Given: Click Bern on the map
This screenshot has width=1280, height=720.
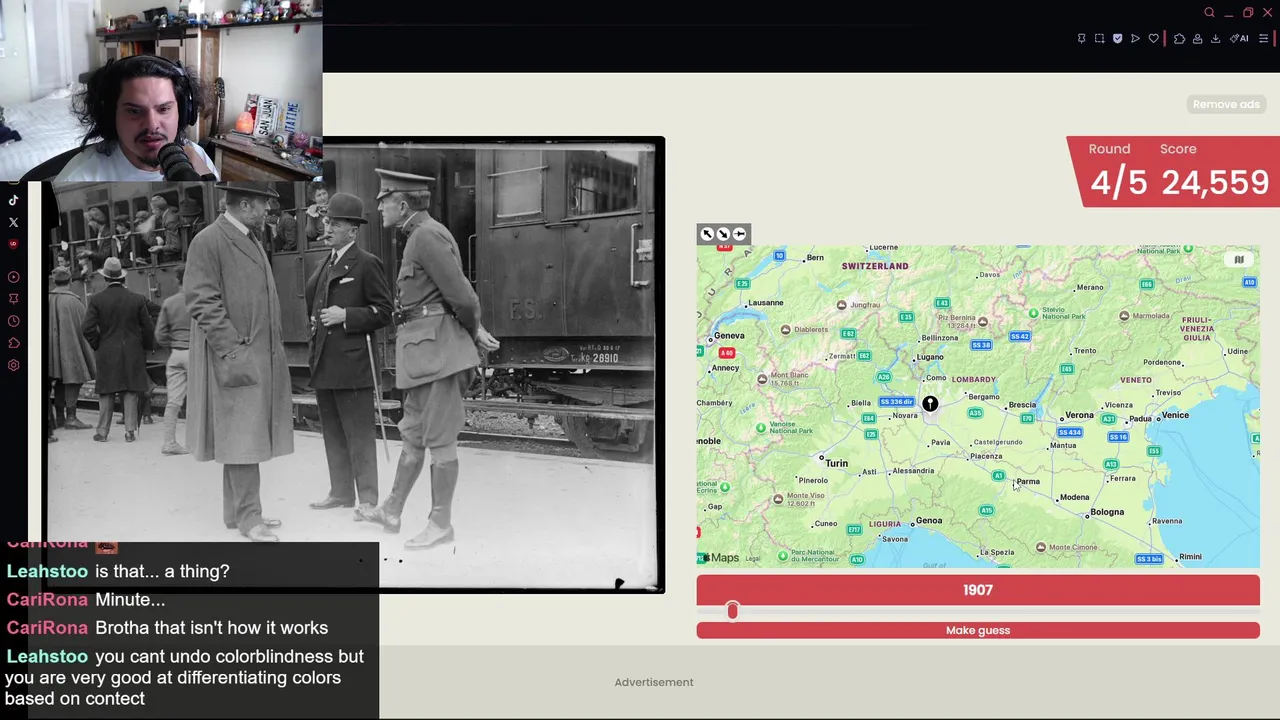Looking at the screenshot, I should click(x=815, y=258).
